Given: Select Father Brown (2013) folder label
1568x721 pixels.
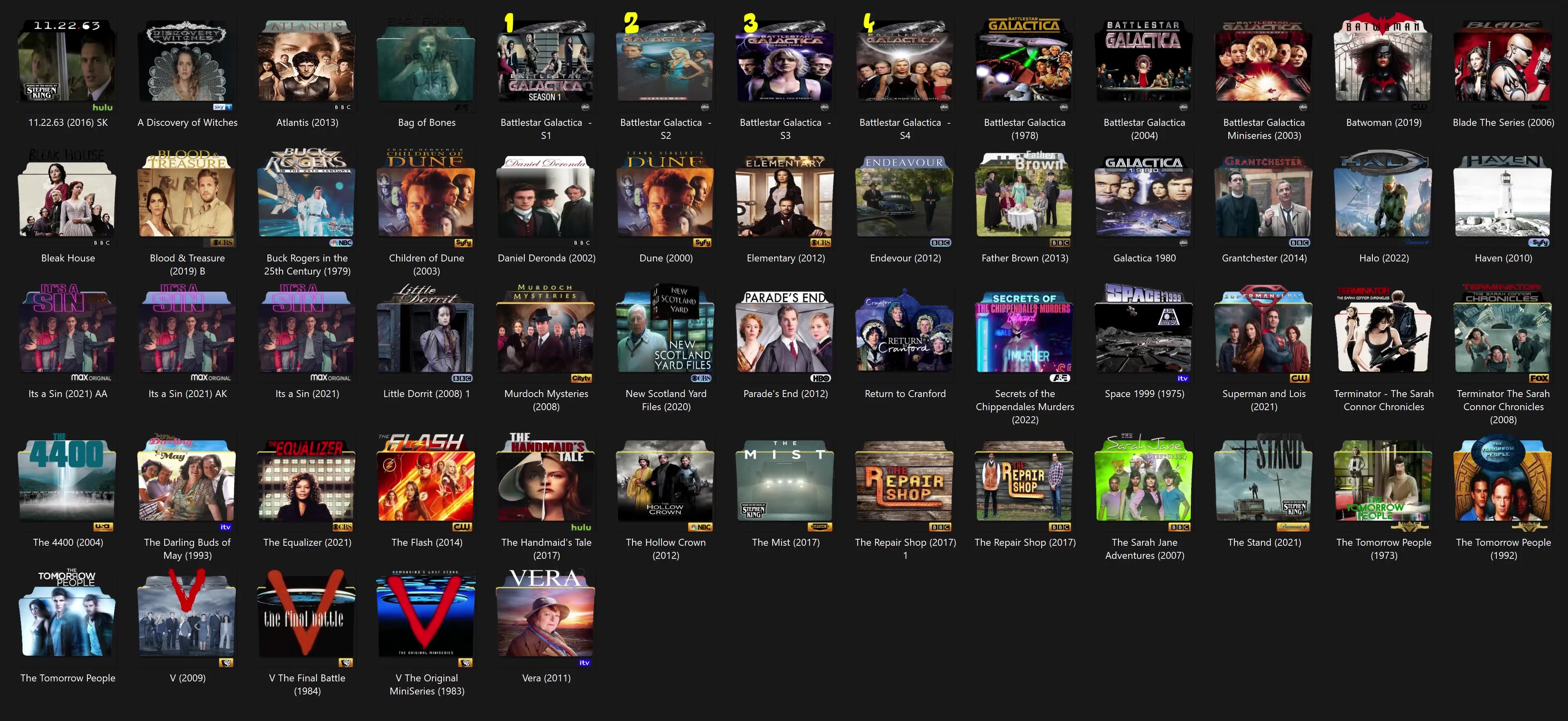Looking at the screenshot, I should (1025, 258).
